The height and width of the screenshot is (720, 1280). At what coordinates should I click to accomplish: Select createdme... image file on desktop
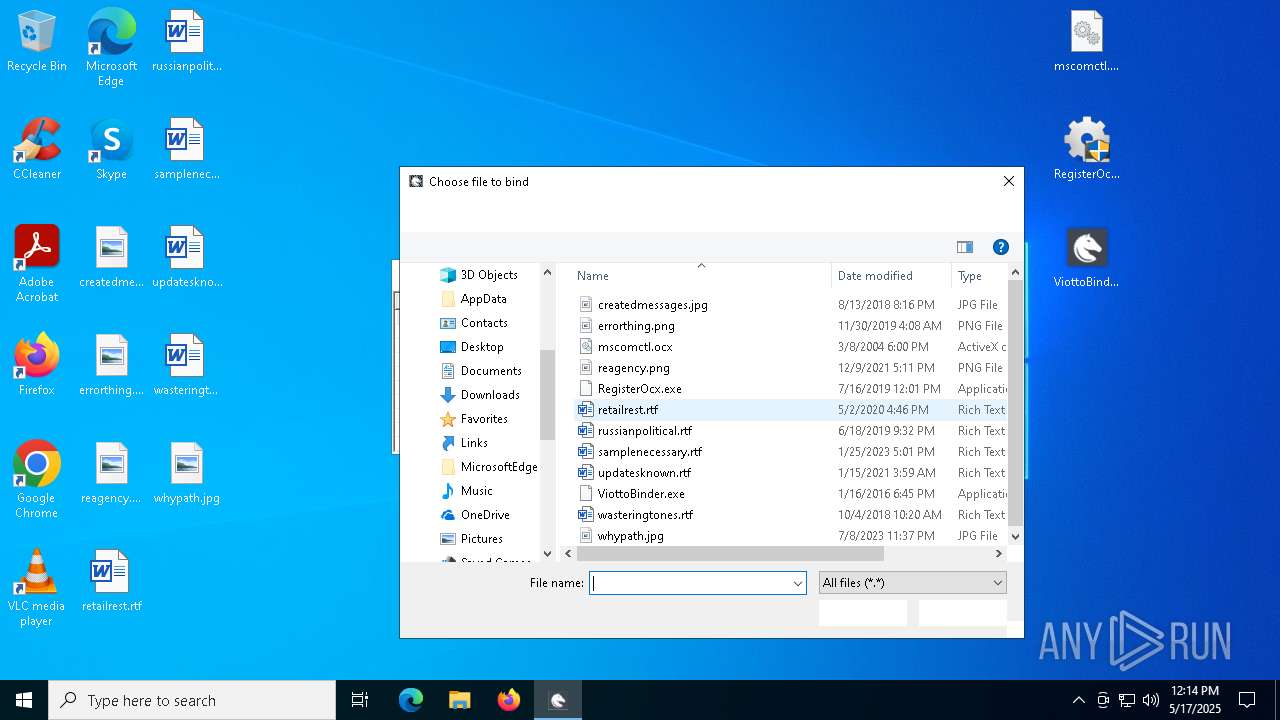click(111, 258)
